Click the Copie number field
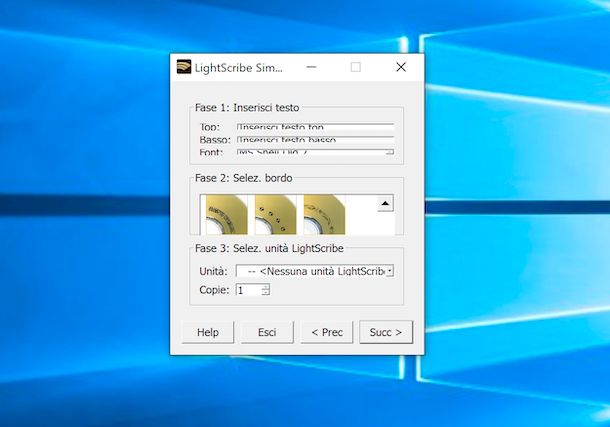610x427 pixels. click(249, 290)
